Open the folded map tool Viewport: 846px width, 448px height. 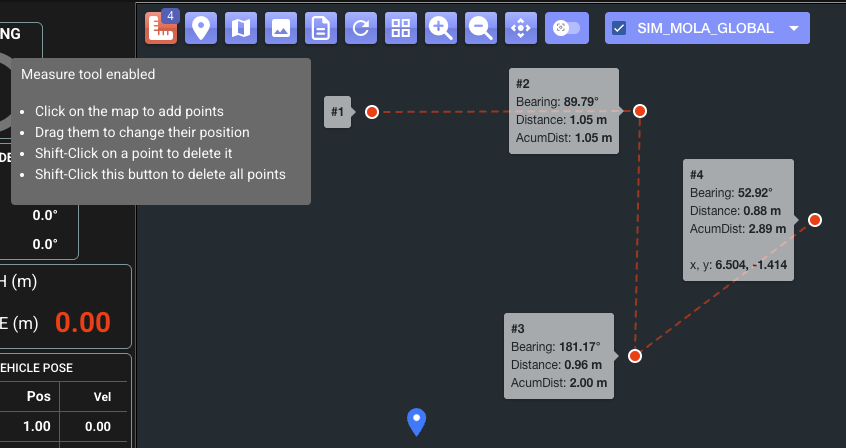tap(241, 28)
